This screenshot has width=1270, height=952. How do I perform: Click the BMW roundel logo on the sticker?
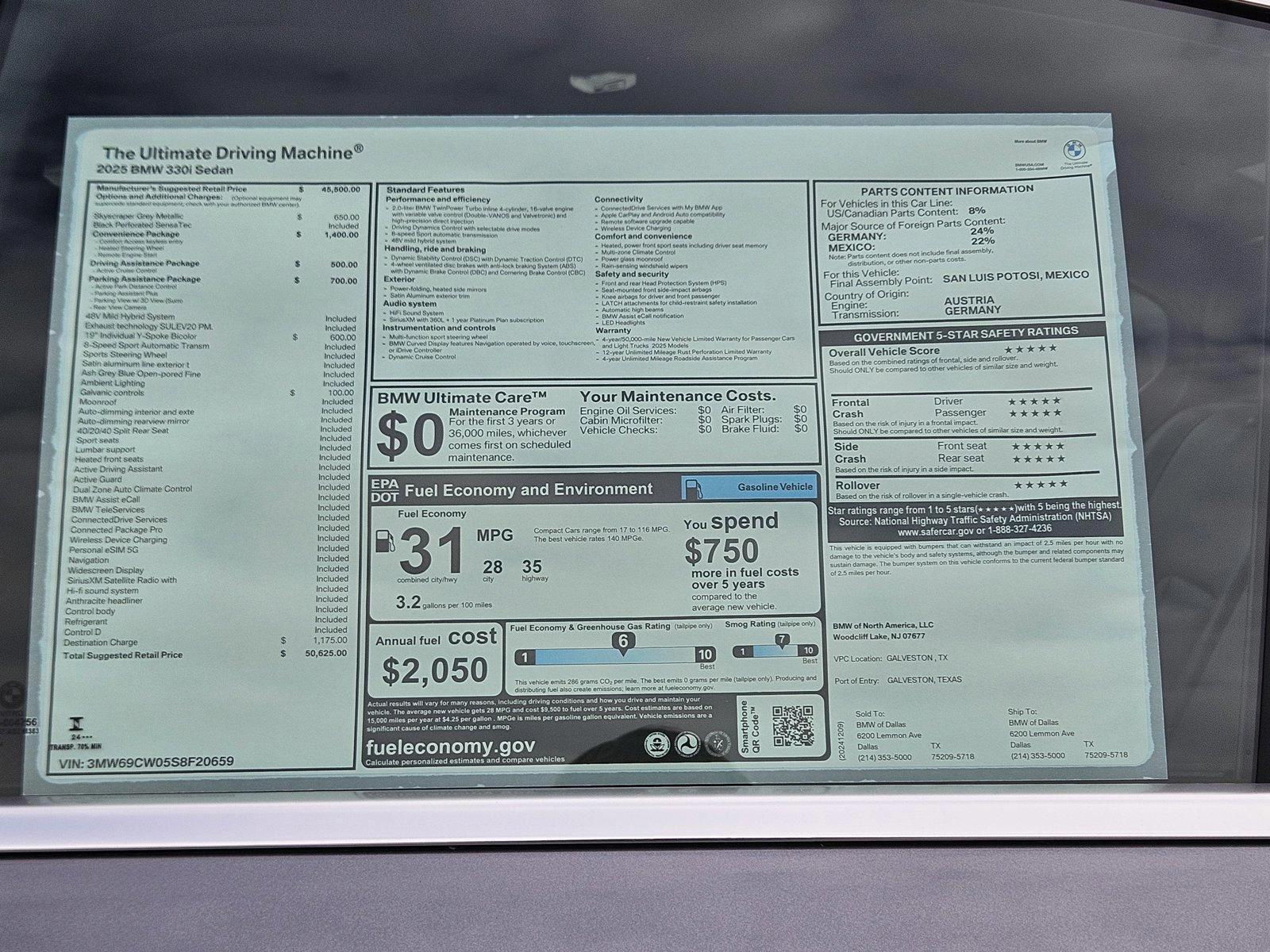click(x=1074, y=148)
